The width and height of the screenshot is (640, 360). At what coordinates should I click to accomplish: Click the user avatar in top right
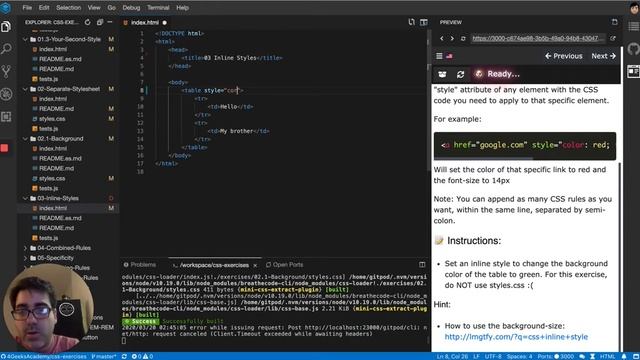point(634,8)
